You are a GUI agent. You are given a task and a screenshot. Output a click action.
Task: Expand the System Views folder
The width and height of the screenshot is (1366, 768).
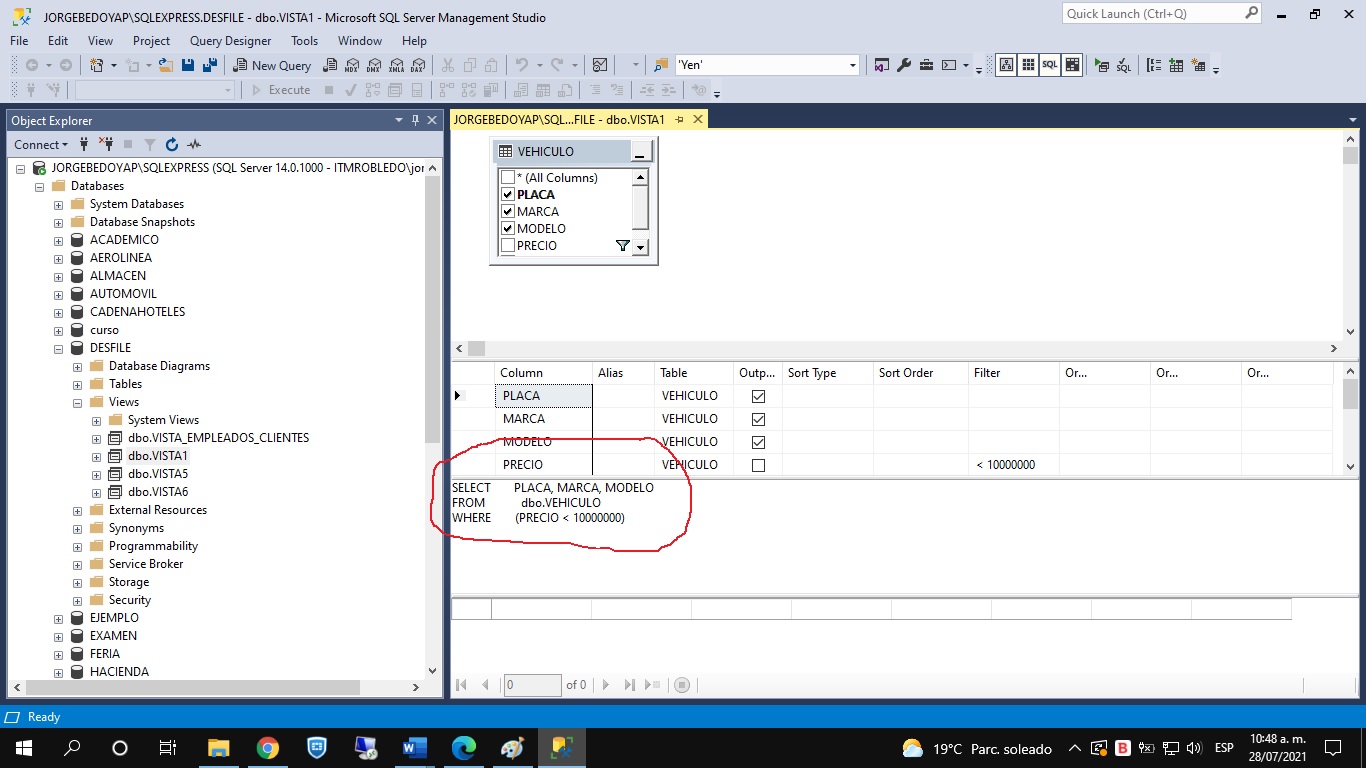[x=96, y=421]
